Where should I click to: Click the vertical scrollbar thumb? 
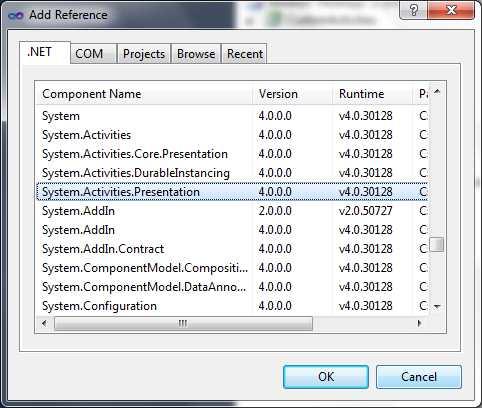click(x=437, y=244)
